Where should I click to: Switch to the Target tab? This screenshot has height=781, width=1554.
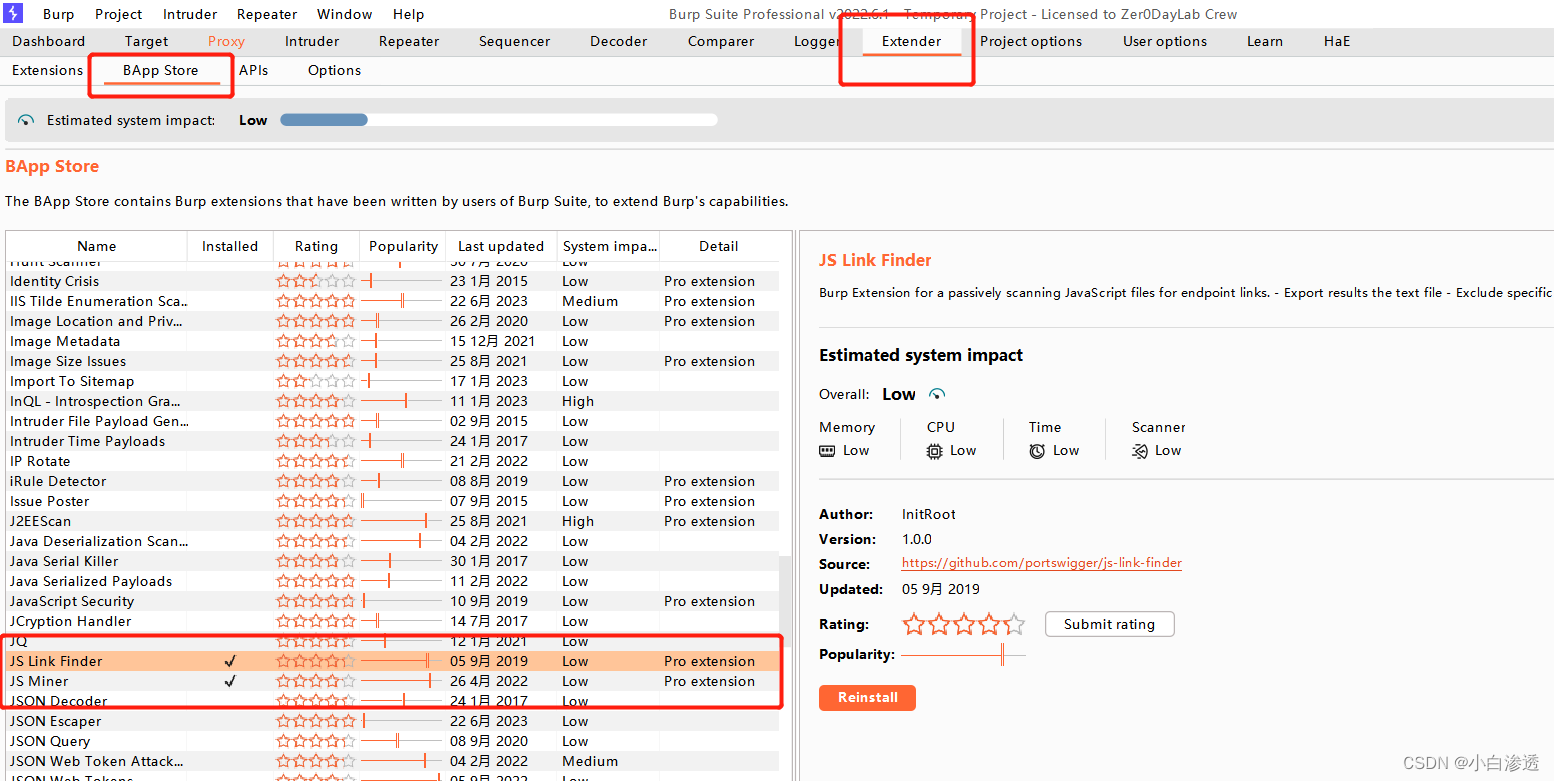[x=147, y=41]
